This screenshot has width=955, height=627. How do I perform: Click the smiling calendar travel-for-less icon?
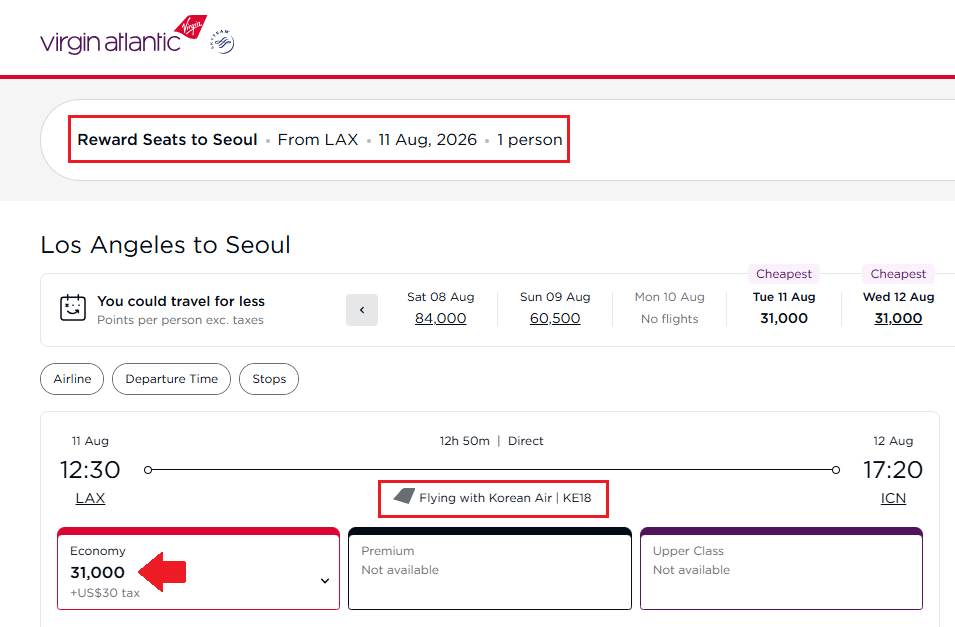(x=73, y=308)
